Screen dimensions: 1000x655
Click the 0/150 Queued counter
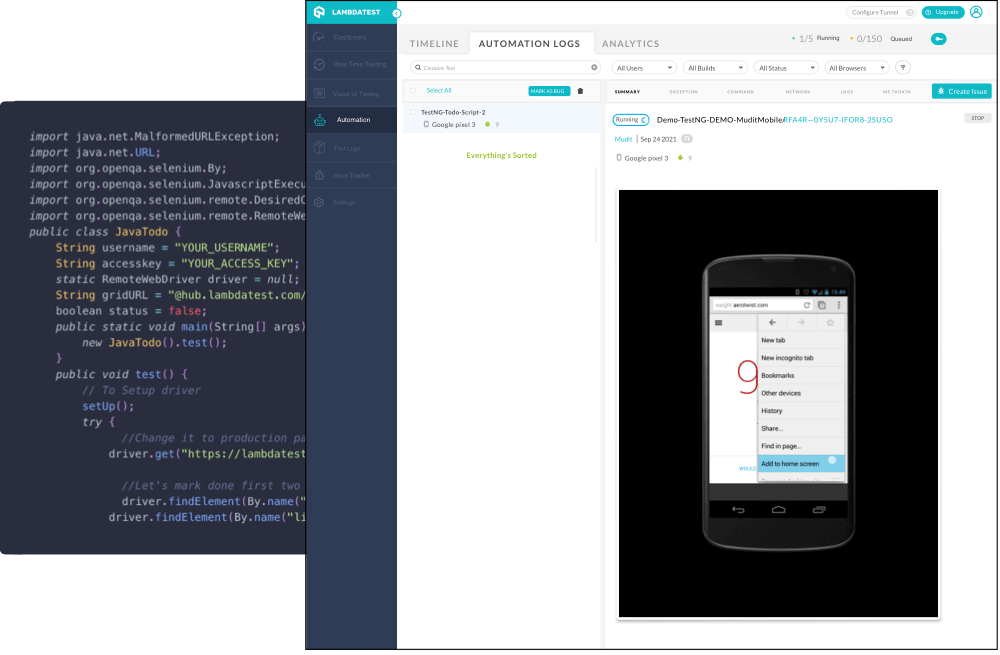coord(882,39)
